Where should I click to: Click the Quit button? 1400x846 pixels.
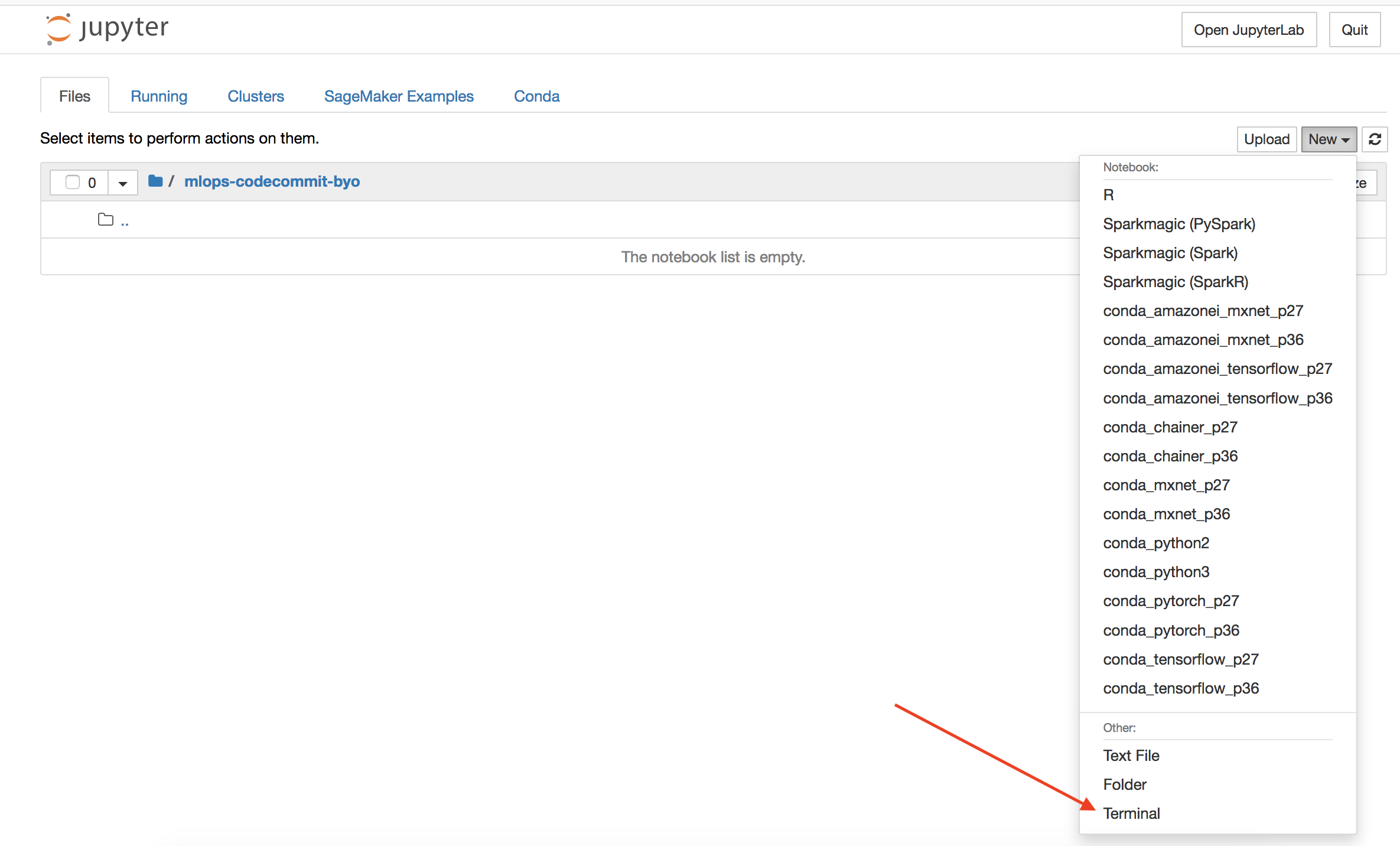pos(1355,30)
